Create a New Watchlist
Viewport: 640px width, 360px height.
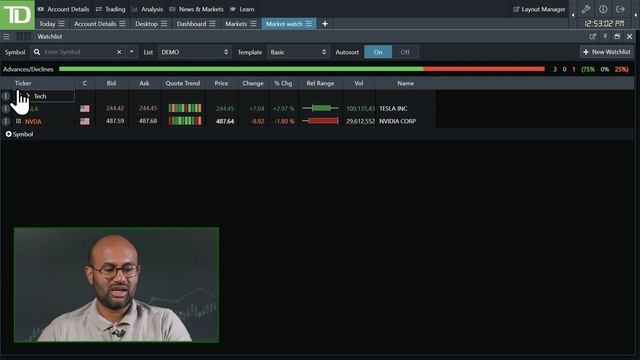[x=607, y=52]
